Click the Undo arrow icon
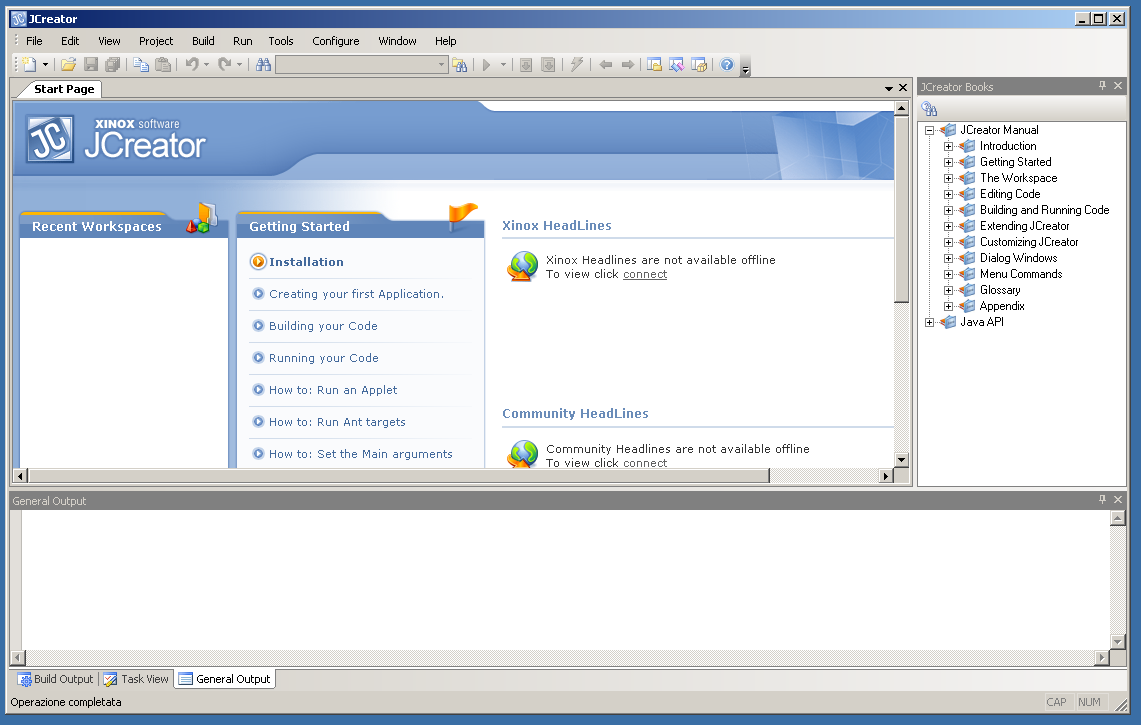This screenshot has width=1141, height=725. click(192, 65)
